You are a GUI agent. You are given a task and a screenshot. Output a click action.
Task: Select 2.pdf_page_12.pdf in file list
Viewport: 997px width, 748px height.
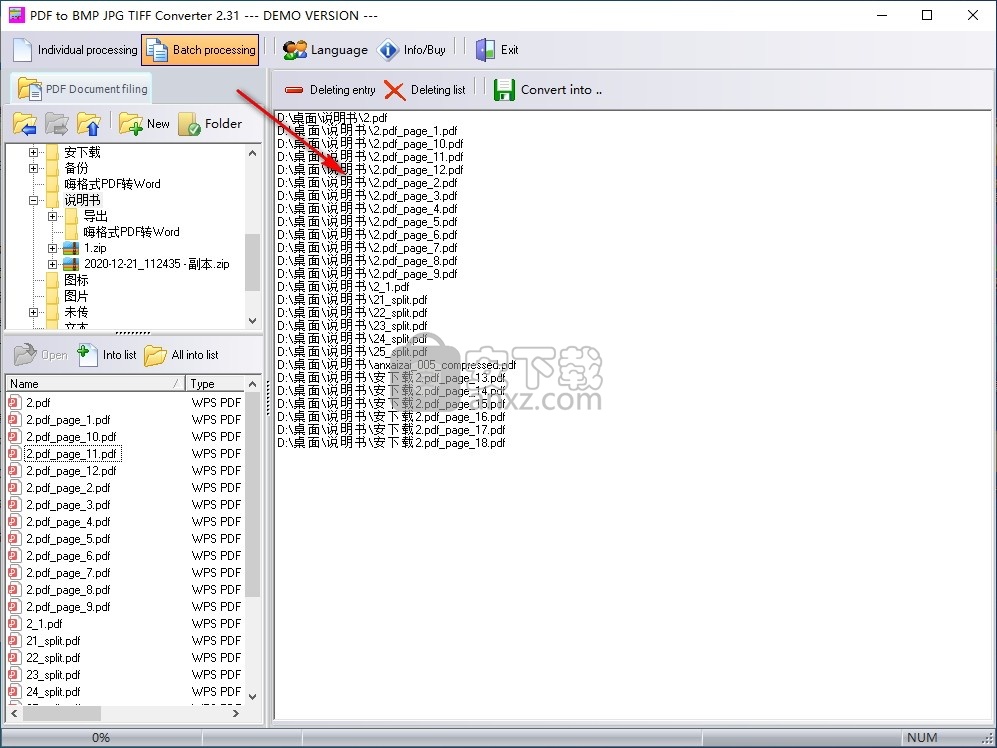pos(71,471)
